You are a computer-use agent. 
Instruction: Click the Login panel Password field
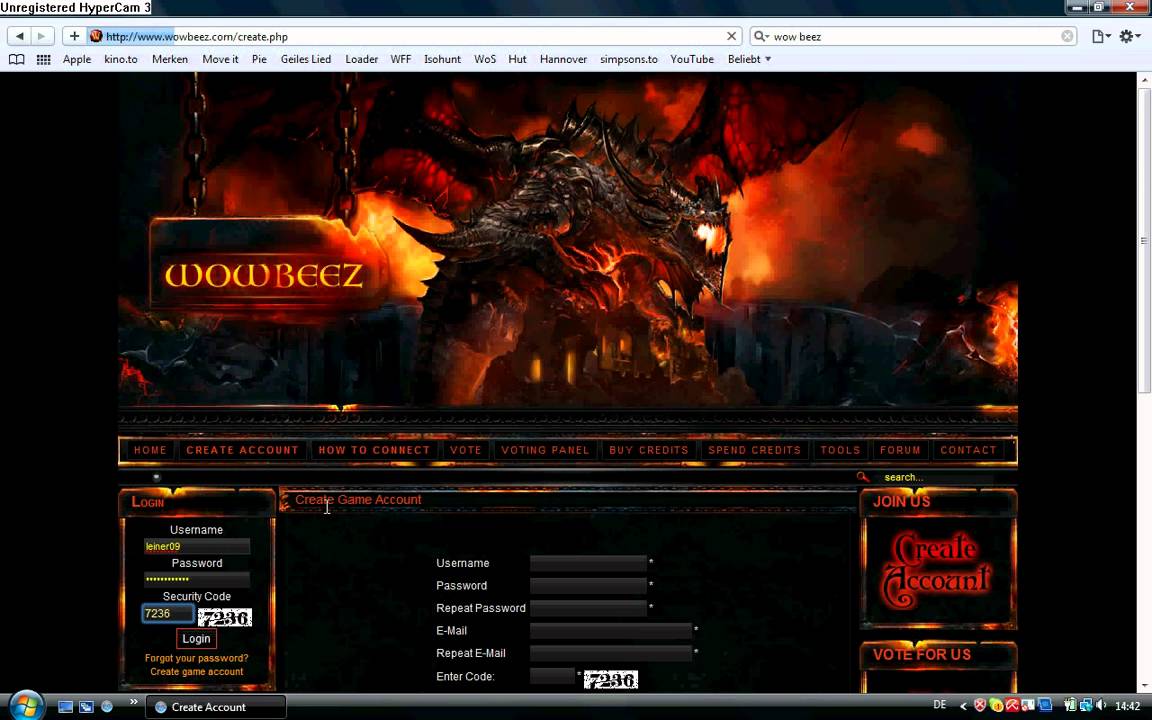pyautogui.click(x=196, y=579)
